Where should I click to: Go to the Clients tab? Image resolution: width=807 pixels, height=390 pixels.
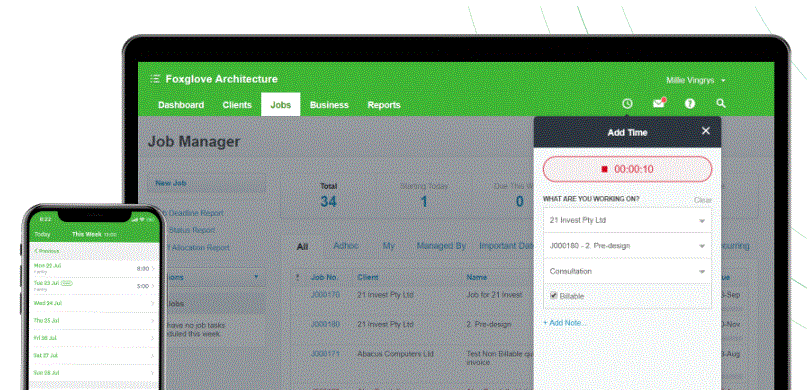pyautogui.click(x=237, y=104)
